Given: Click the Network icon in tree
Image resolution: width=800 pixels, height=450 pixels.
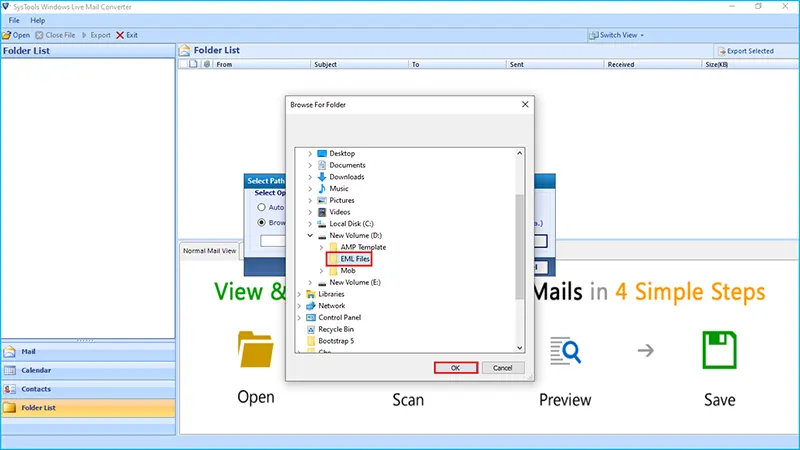Looking at the screenshot, I should coord(311,306).
